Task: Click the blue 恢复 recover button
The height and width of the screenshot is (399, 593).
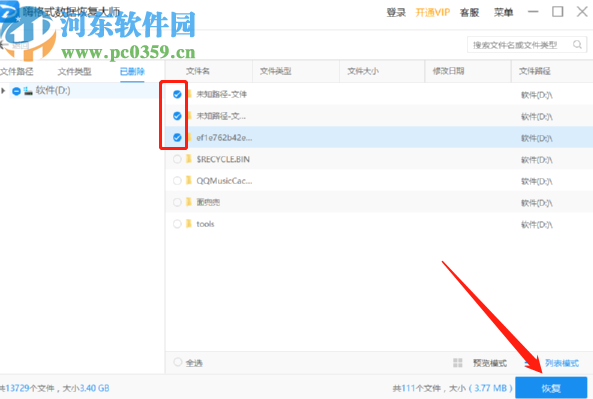Action: pos(551,388)
